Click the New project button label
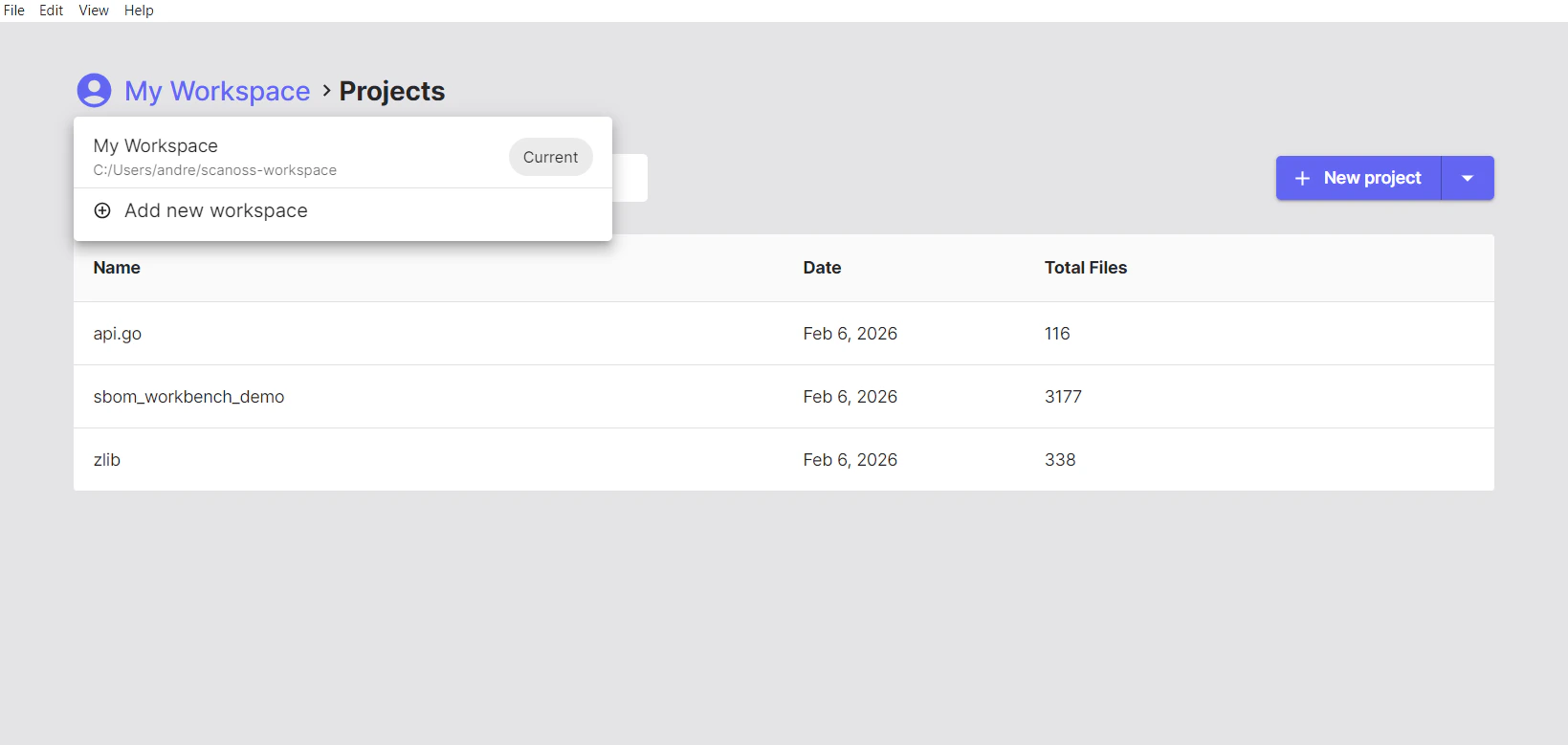This screenshot has height=745, width=1568. pyautogui.click(x=1372, y=178)
